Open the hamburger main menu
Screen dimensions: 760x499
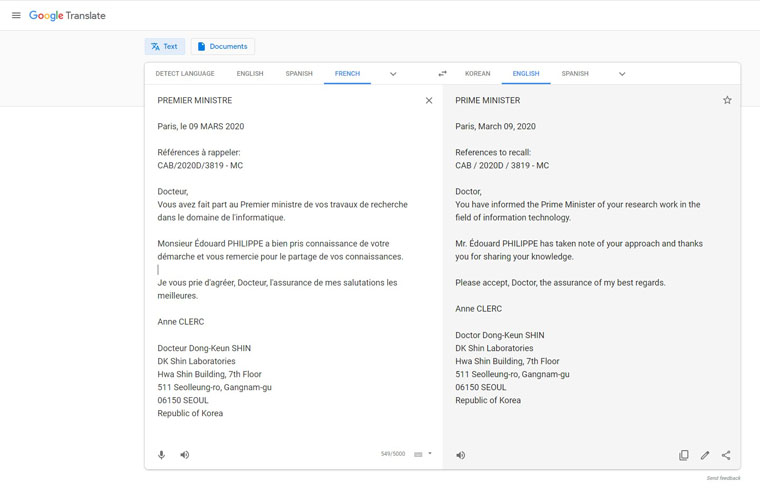[x=16, y=16]
